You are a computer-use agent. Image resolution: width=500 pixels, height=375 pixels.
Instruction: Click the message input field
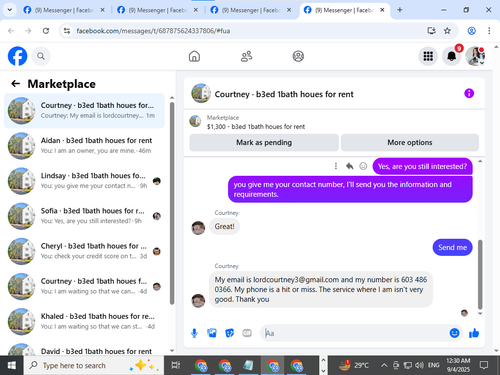pos(355,333)
